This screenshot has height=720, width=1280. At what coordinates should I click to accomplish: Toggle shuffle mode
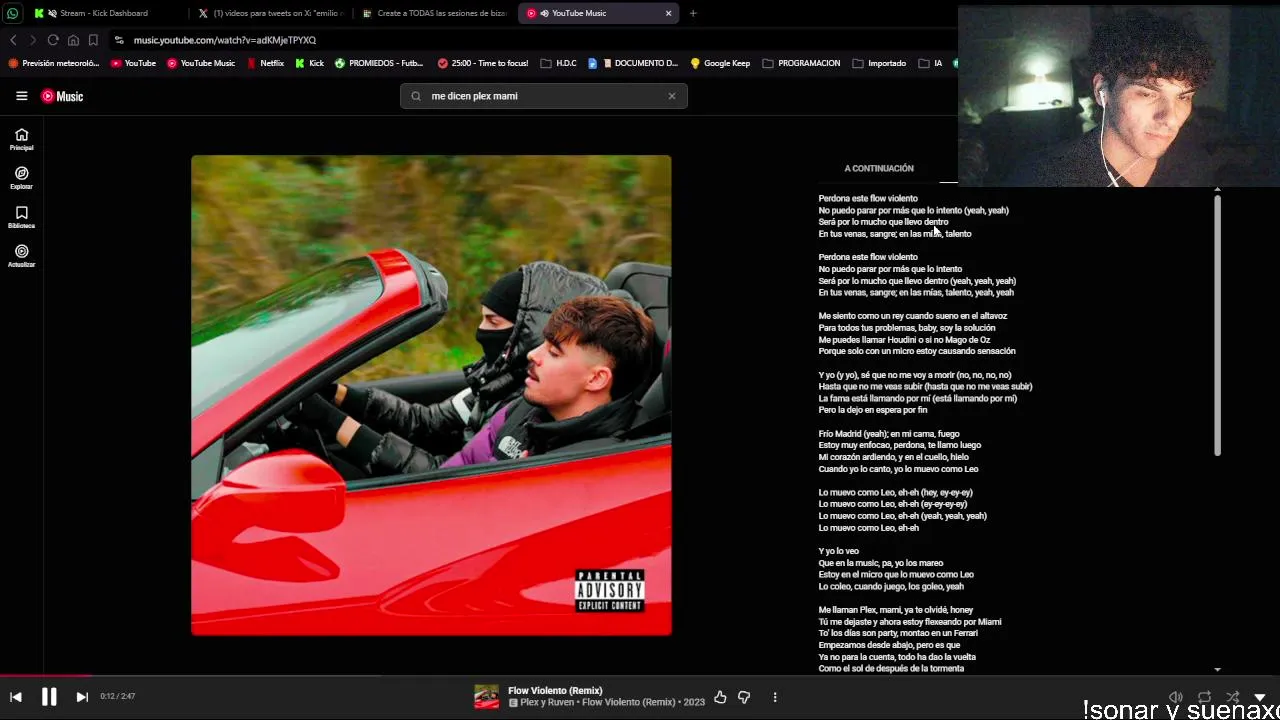[1232, 697]
